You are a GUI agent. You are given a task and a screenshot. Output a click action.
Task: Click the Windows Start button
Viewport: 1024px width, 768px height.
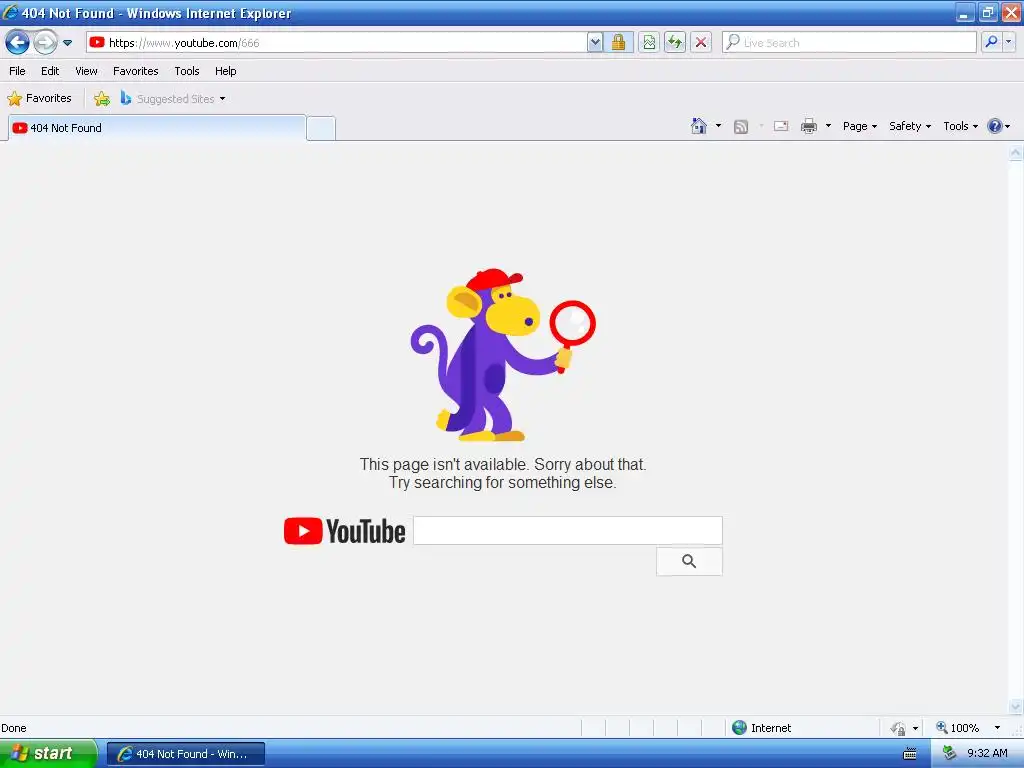[x=48, y=754]
